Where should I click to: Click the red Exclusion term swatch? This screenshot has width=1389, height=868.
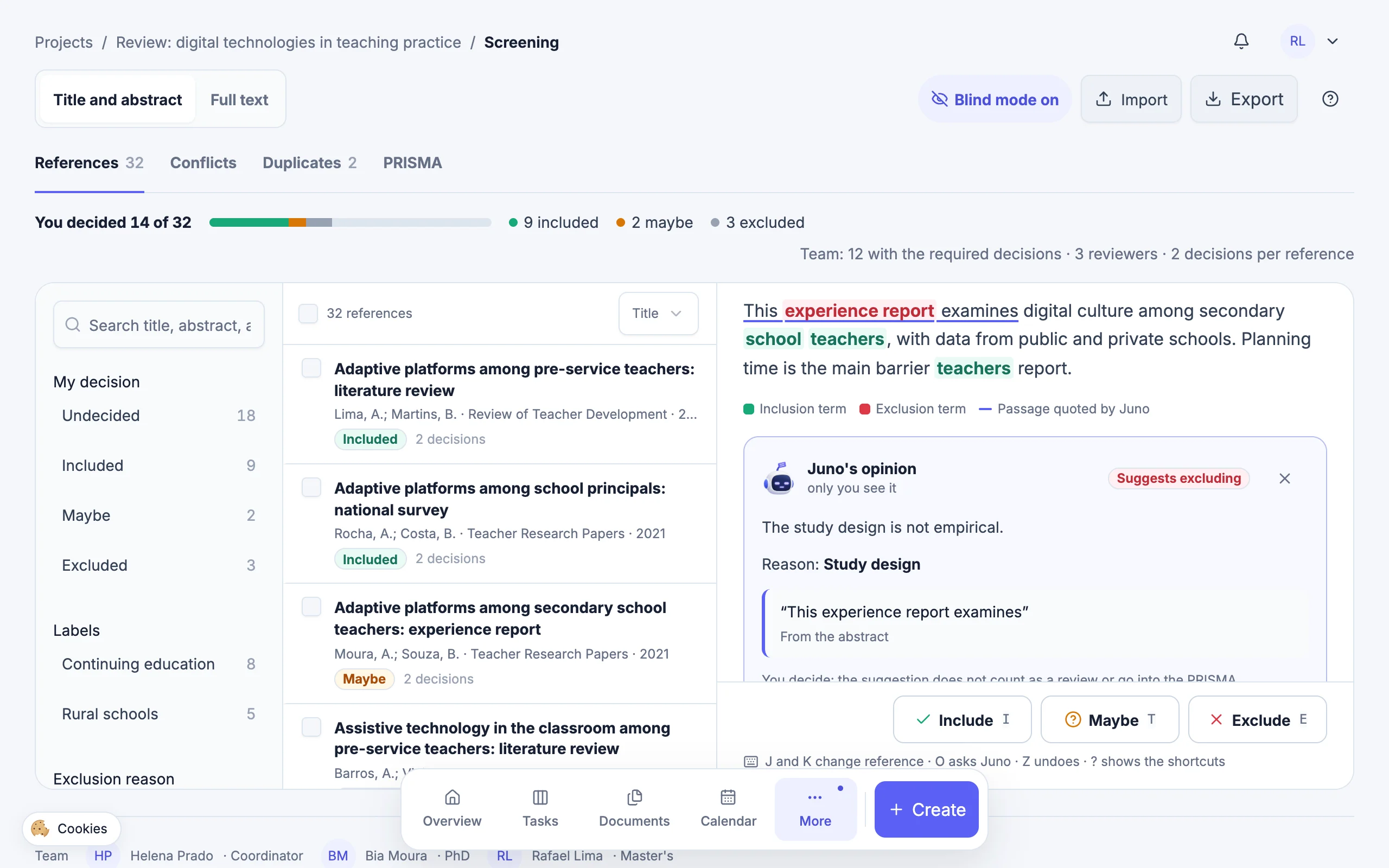point(864,409)
